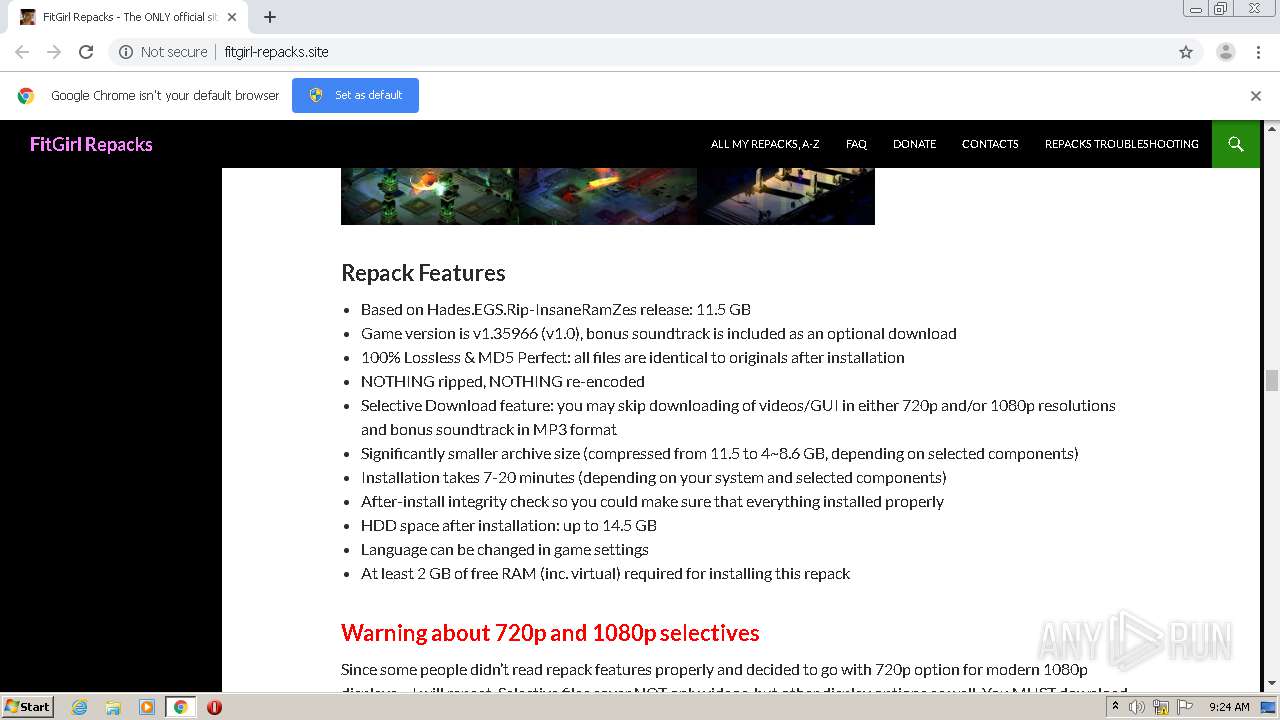The image size is (1280, 720).
Task: Open the volume speaker tray icon
Action: (1137, 707)
